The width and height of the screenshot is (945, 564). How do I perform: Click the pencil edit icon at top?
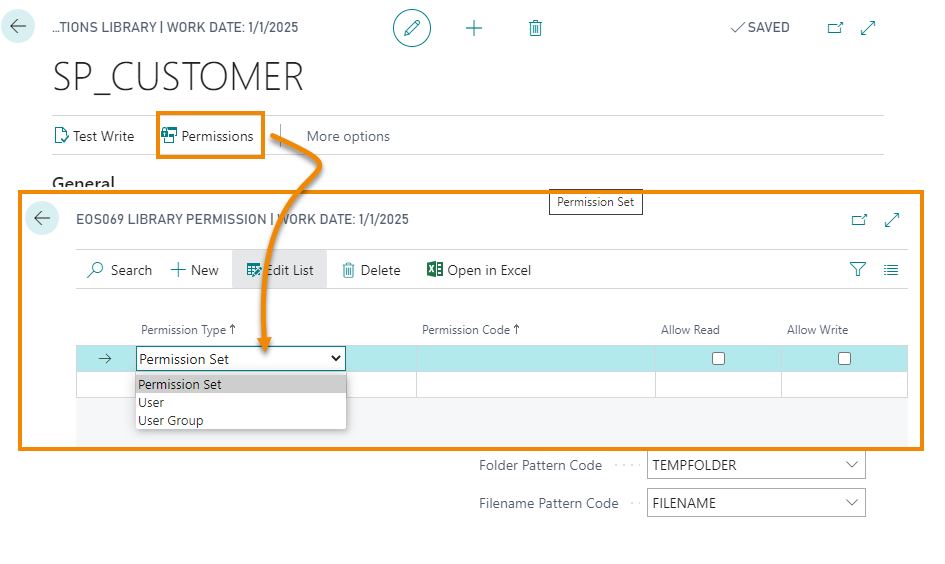(x=411, y=28)
